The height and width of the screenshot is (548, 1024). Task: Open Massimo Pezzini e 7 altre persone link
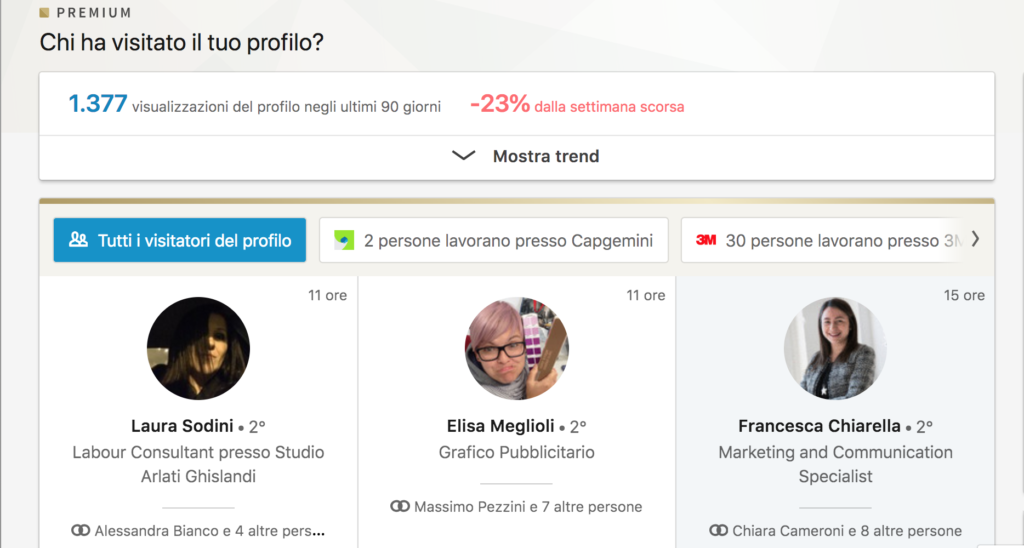pos(527,507)
